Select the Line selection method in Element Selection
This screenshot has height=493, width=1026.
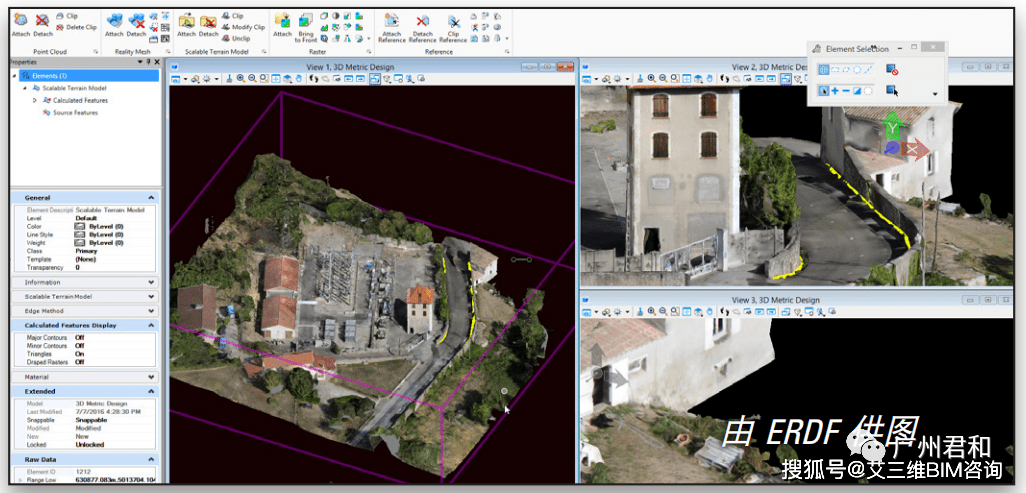869,69
